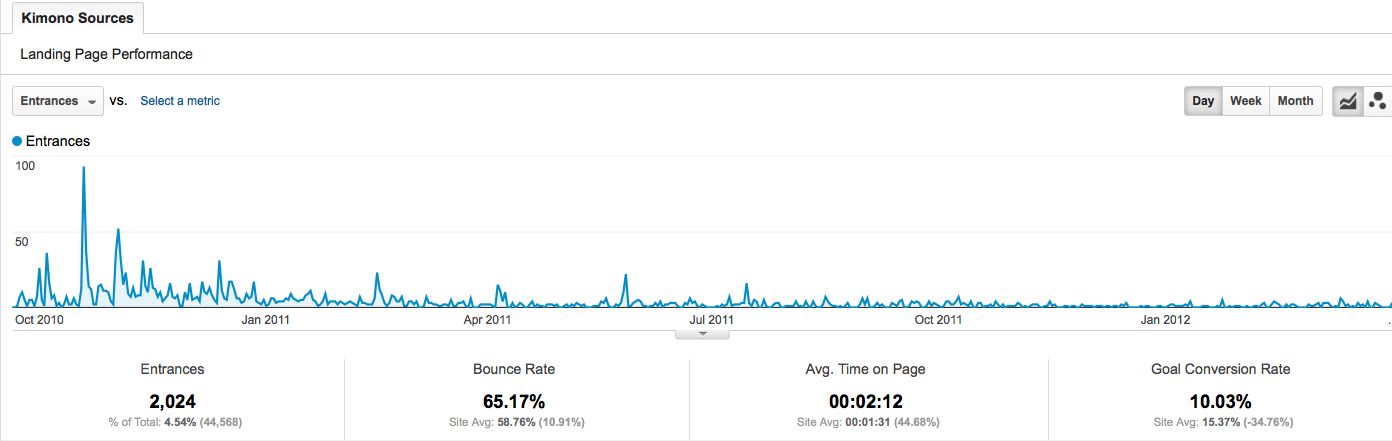Open the Entrances metric dropdown
The image size is (1392, 441).
[58, 101]
